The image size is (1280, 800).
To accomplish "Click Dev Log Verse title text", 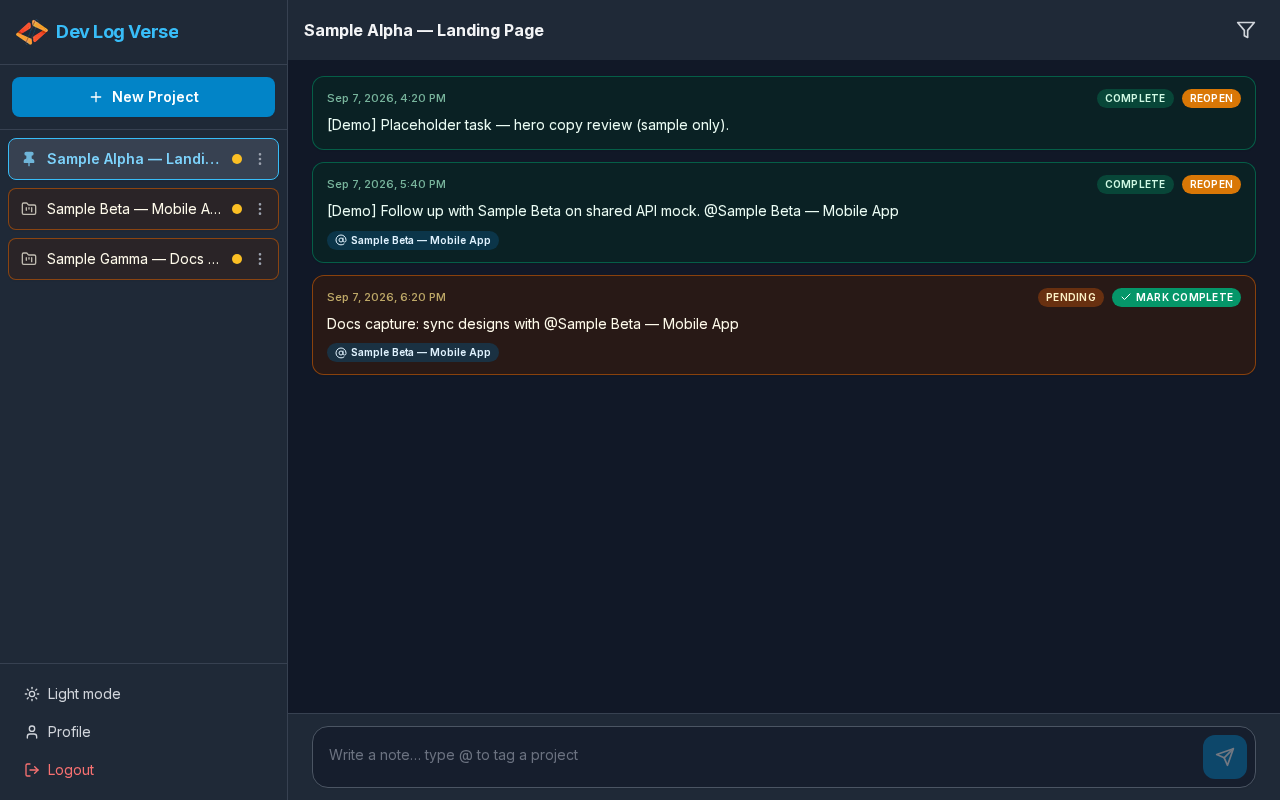I will pos(117,32).
